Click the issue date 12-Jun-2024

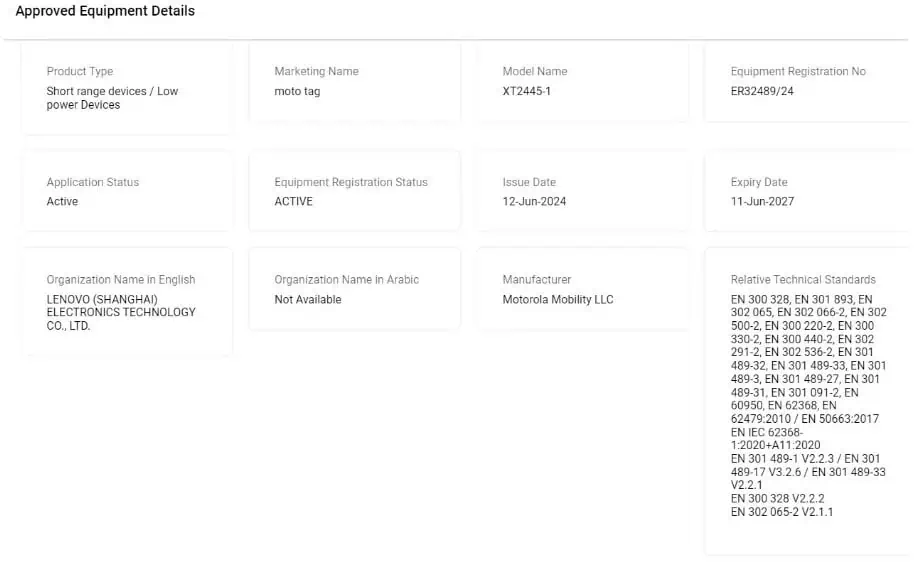(535, 202)
